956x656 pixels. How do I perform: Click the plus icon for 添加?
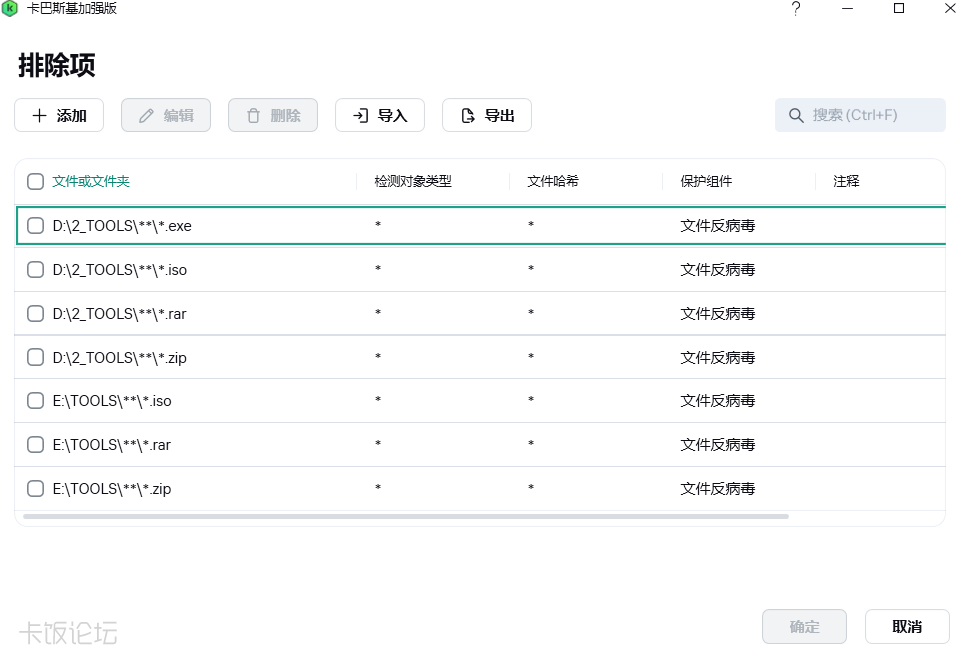(x=39, y=115)
